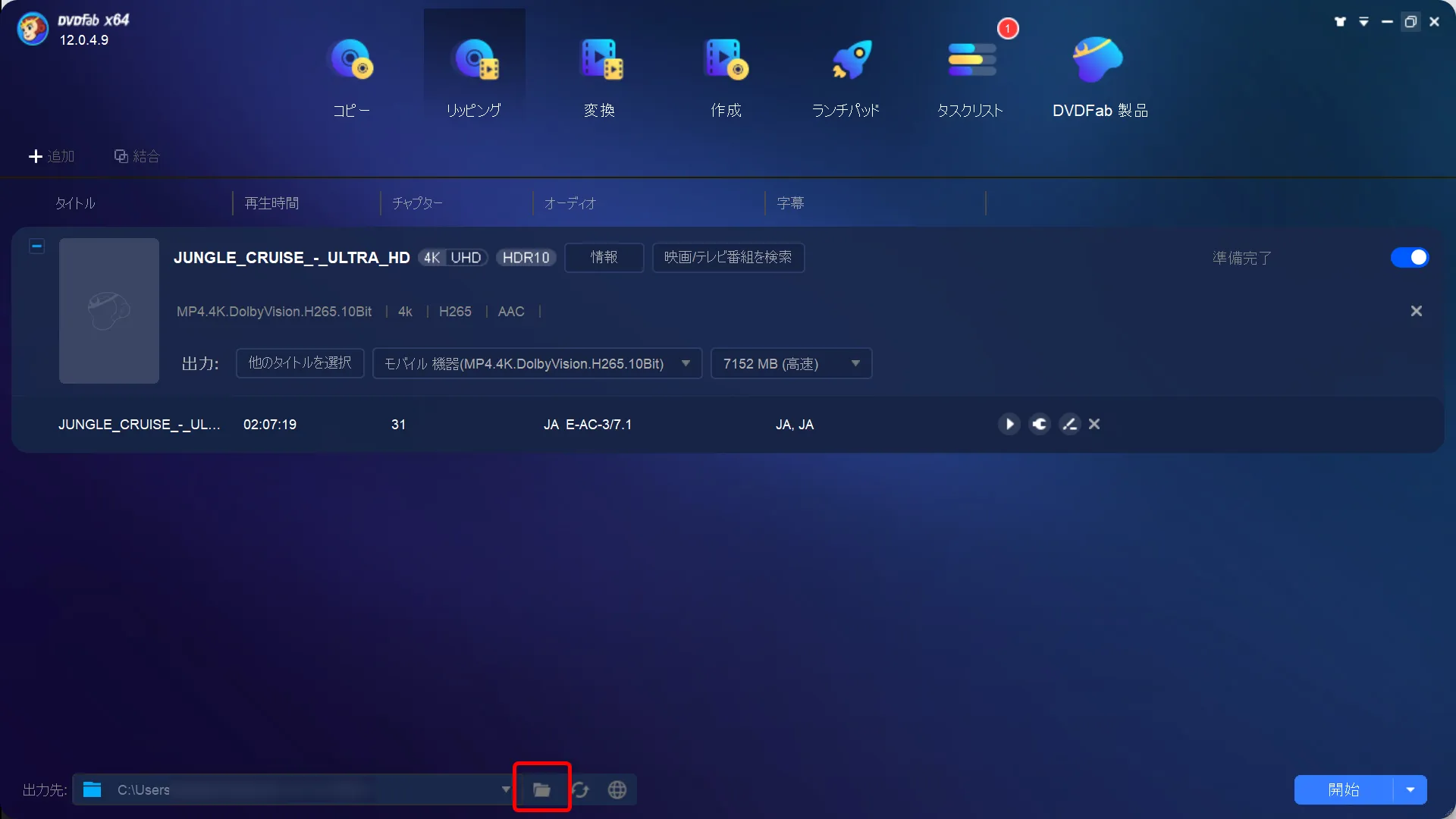Click the JUNGLE_CRUISE_-_ULTRA_HD title name

(292, 258)
